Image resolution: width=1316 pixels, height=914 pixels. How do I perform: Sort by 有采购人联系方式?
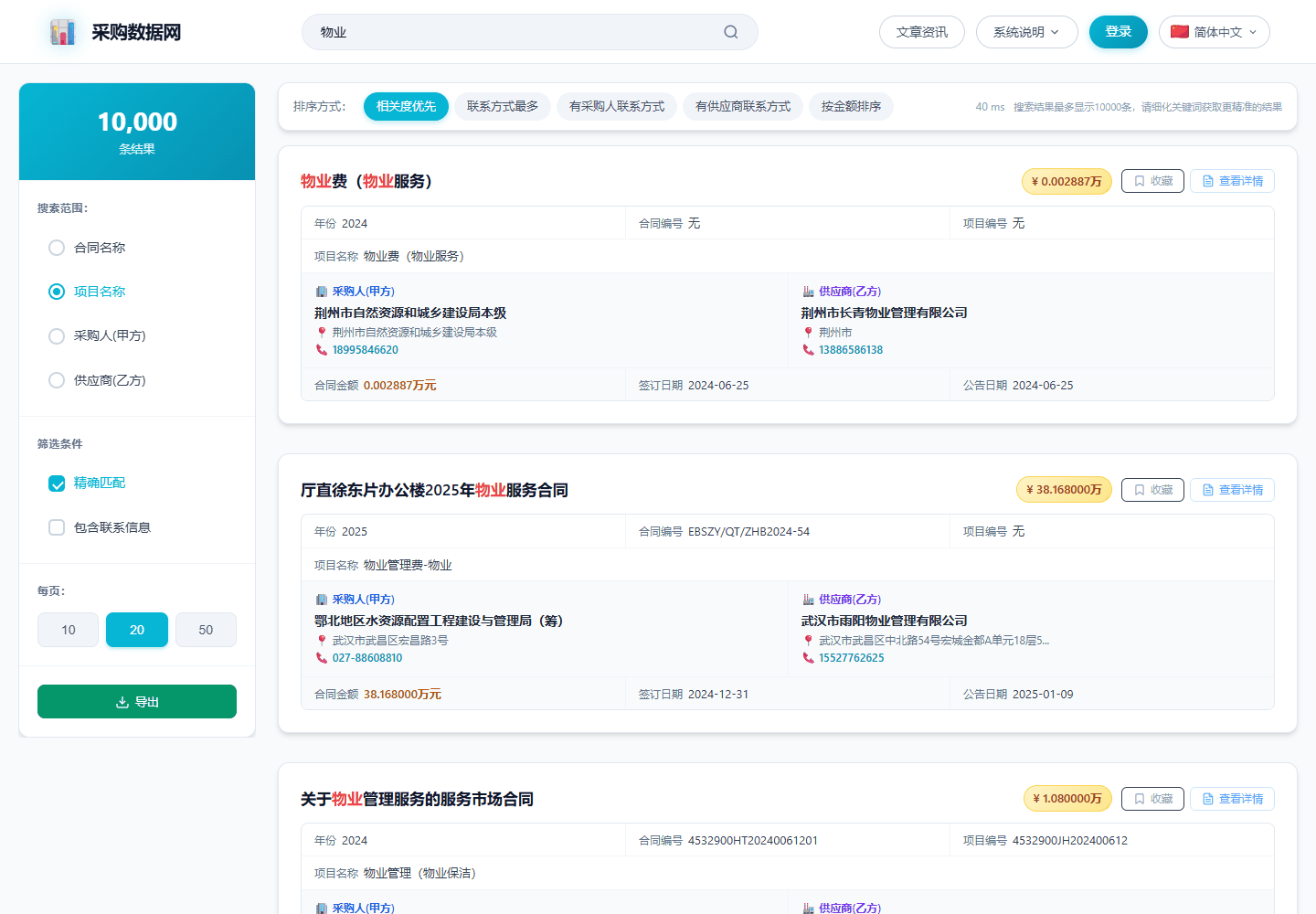click(x=617, y=106)
